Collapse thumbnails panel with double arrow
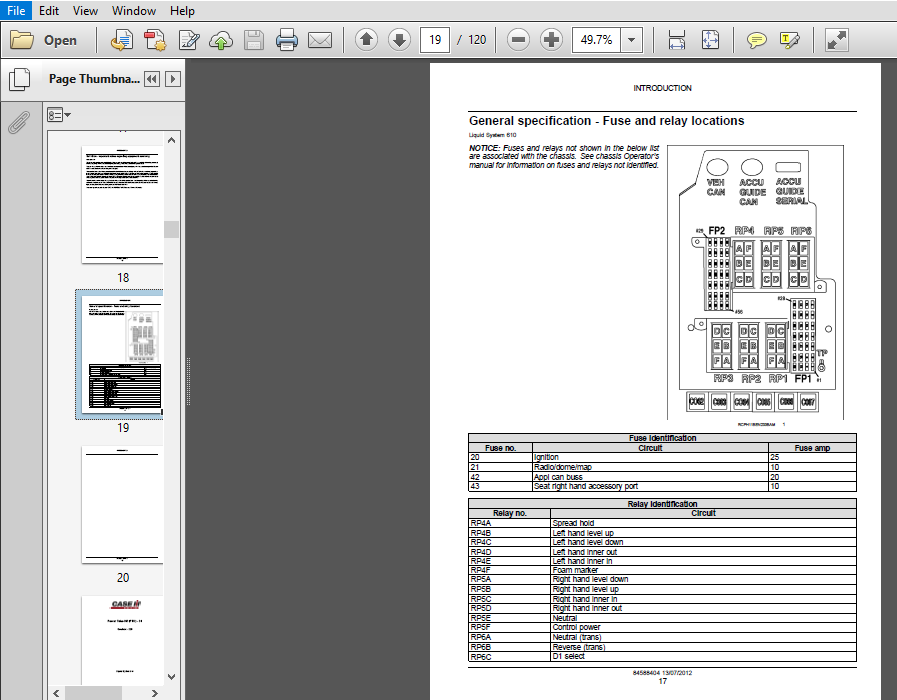The image size is (897, 700). [x=152, y=79]
